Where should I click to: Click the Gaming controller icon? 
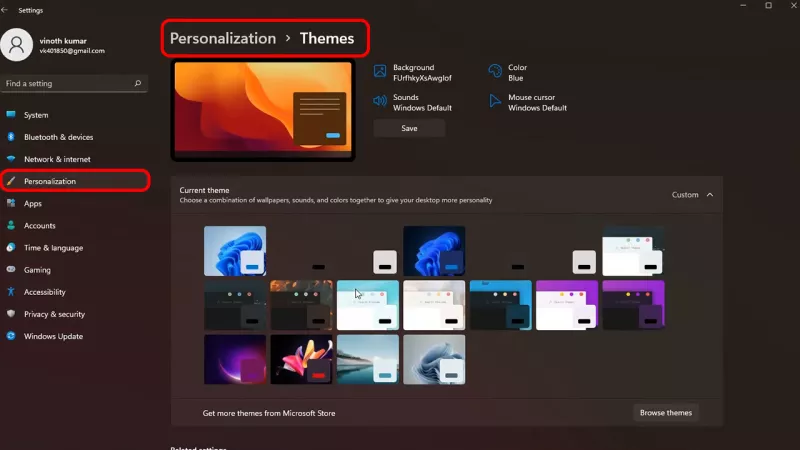coord(11,269)
